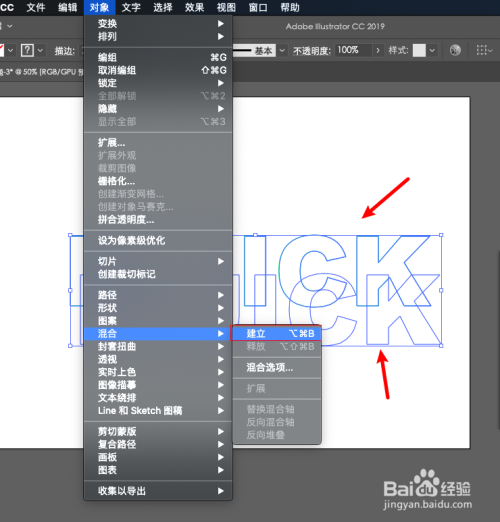This screenshot has height=522, width=500.
Task: Click 建立 in the blend submenu
Action: [x=276, y=333]
